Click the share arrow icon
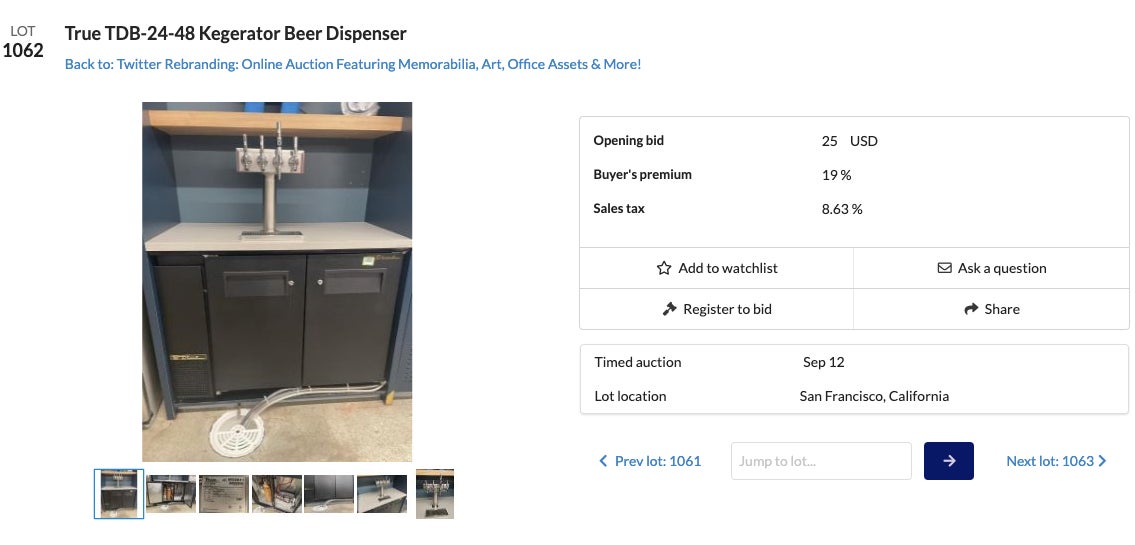The width and height of the screenshot is (1135, 545). (971, 309)
